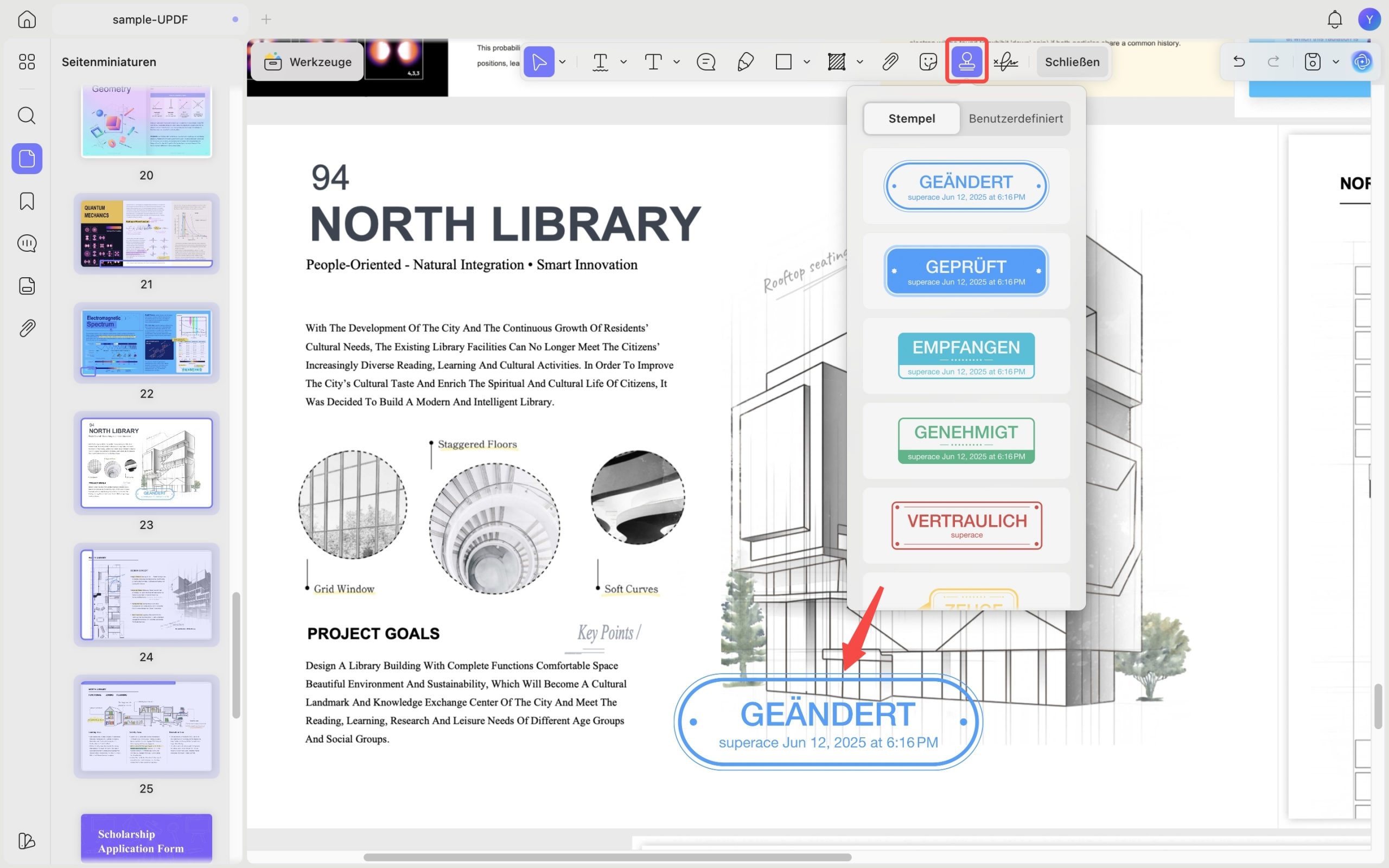Viewport: 1389px width, 868px height.
Task: Select page 24 thumbnail
Action: point(146,594)
